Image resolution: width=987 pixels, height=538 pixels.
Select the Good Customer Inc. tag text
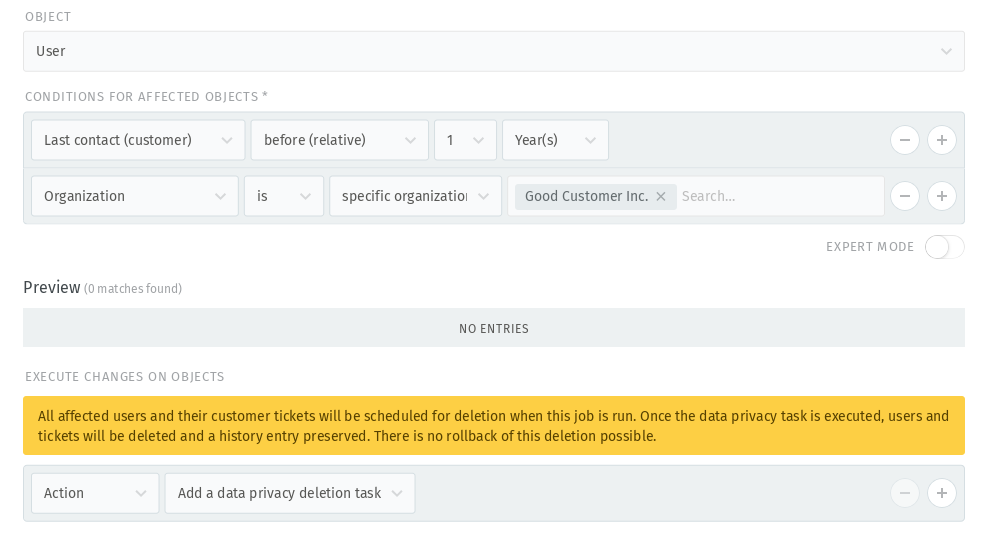(x=586, y=196)
